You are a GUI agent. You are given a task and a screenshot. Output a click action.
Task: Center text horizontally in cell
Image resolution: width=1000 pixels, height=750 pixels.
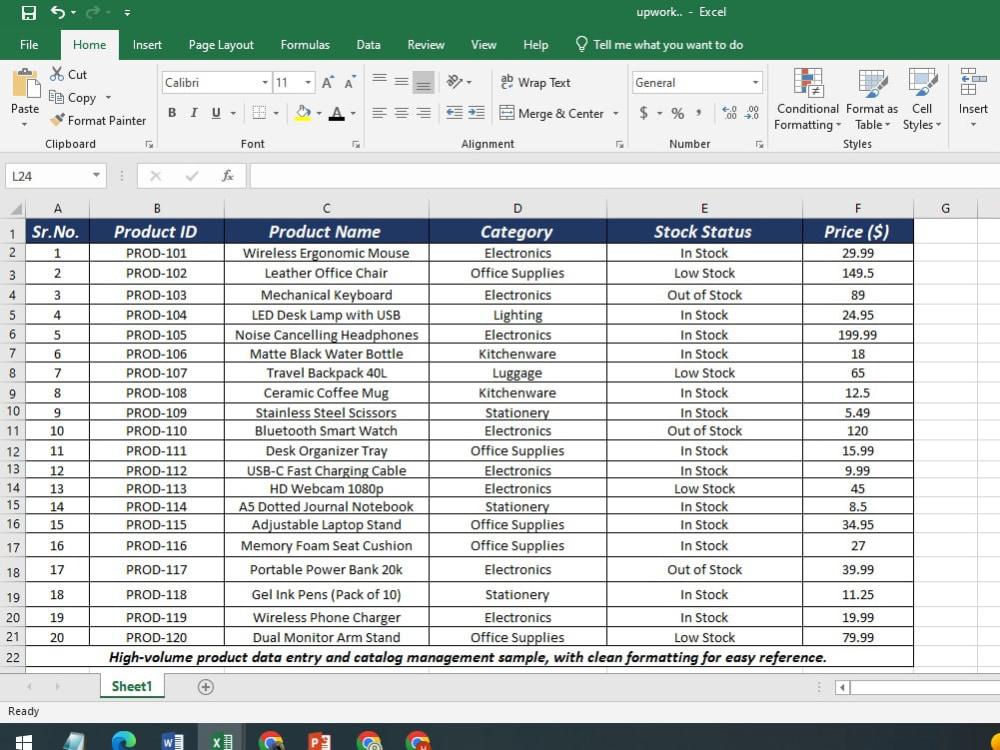pos(401,113)
